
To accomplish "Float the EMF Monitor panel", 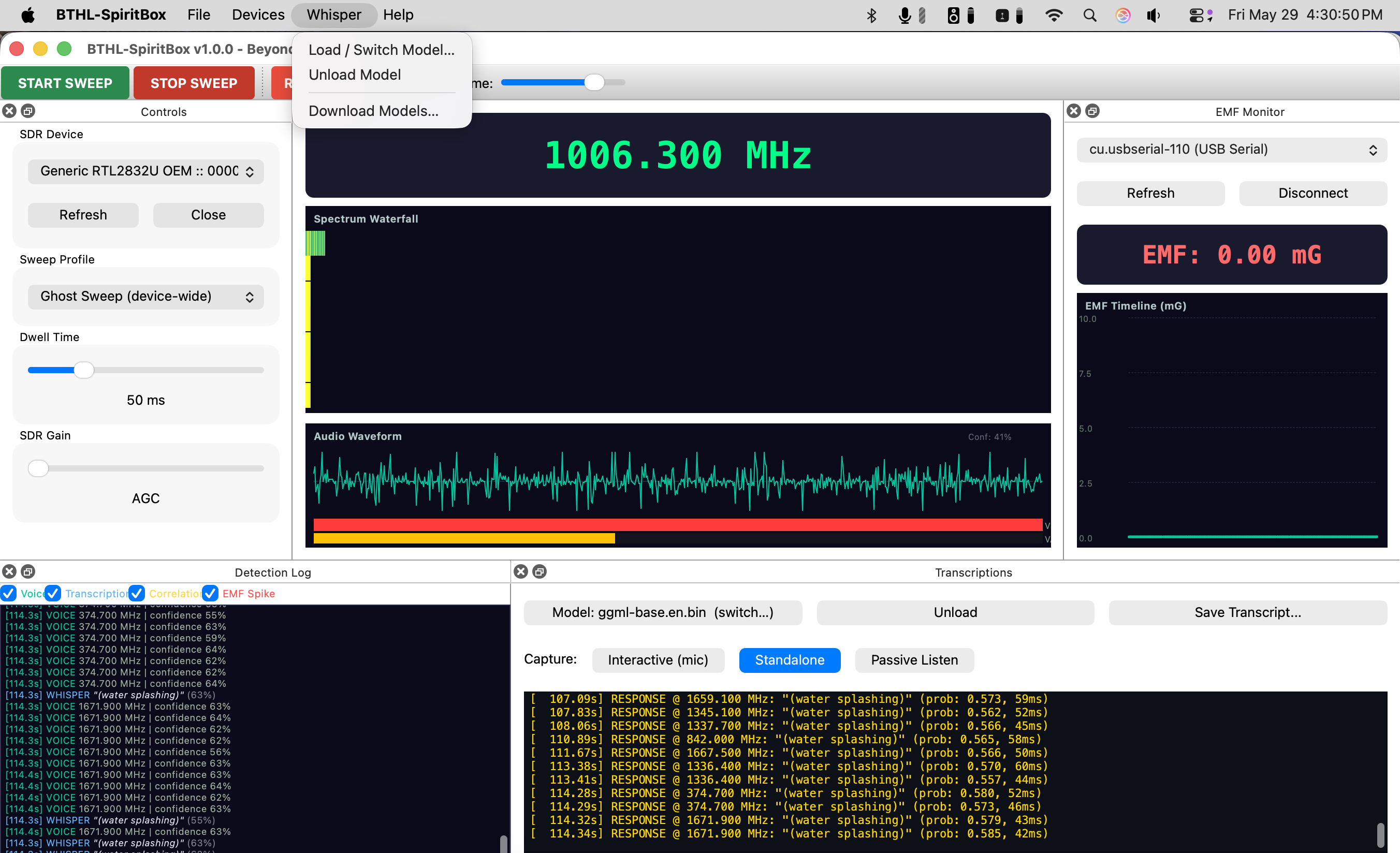I will point(1092,111).
